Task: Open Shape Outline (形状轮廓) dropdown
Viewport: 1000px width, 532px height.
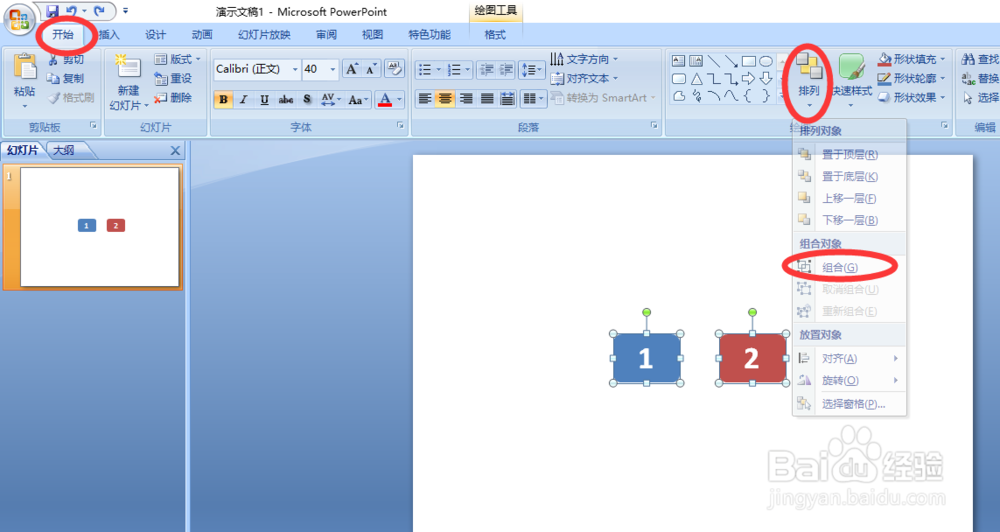Action: 911,78
